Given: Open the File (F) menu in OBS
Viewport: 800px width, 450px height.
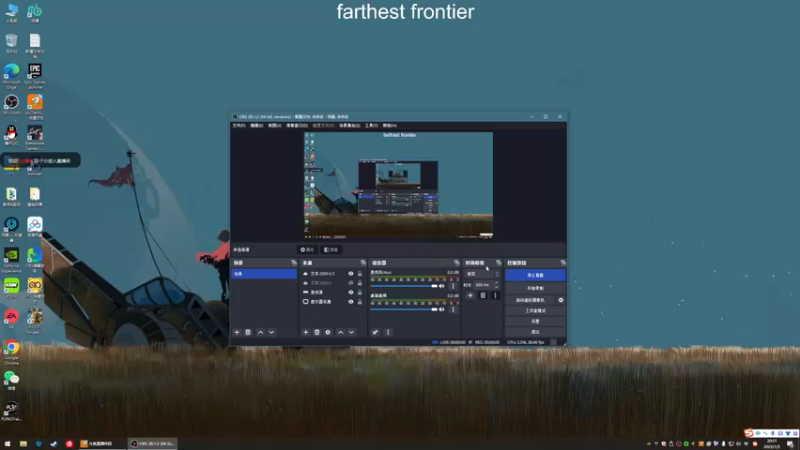Looking at the screenshot, I should pos(239,126).
